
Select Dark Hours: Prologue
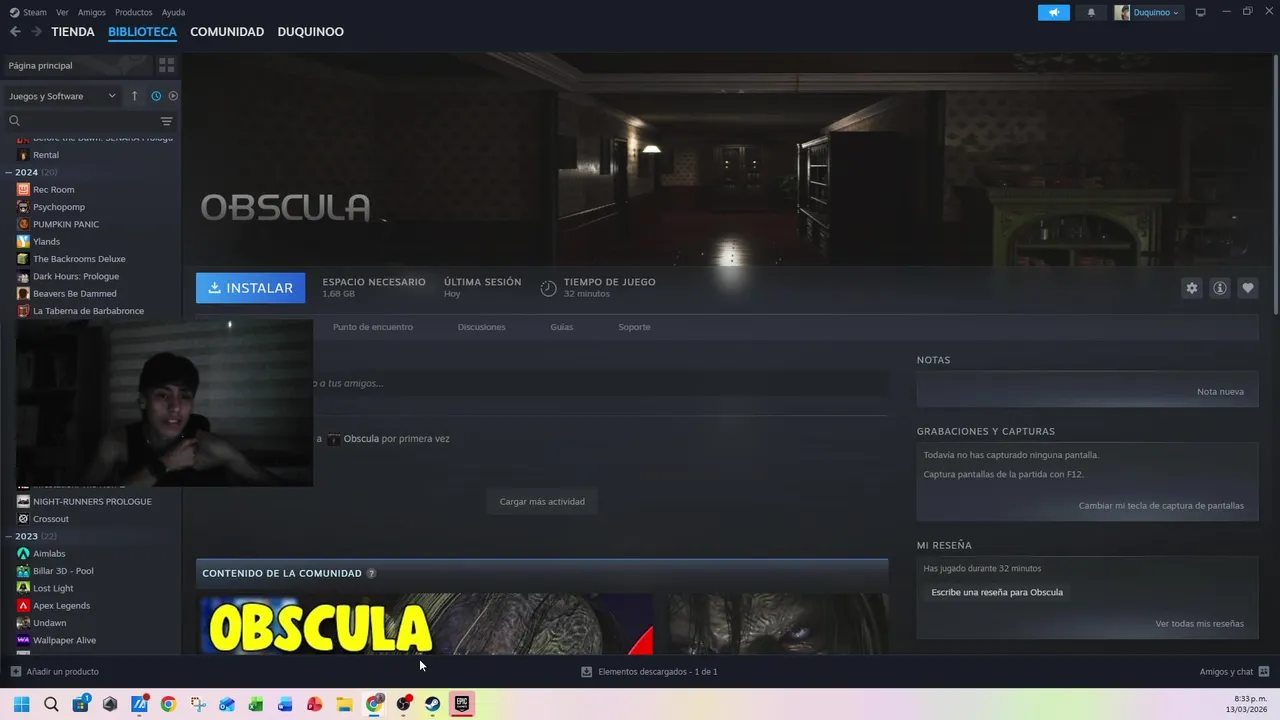(x=75, y=276)
